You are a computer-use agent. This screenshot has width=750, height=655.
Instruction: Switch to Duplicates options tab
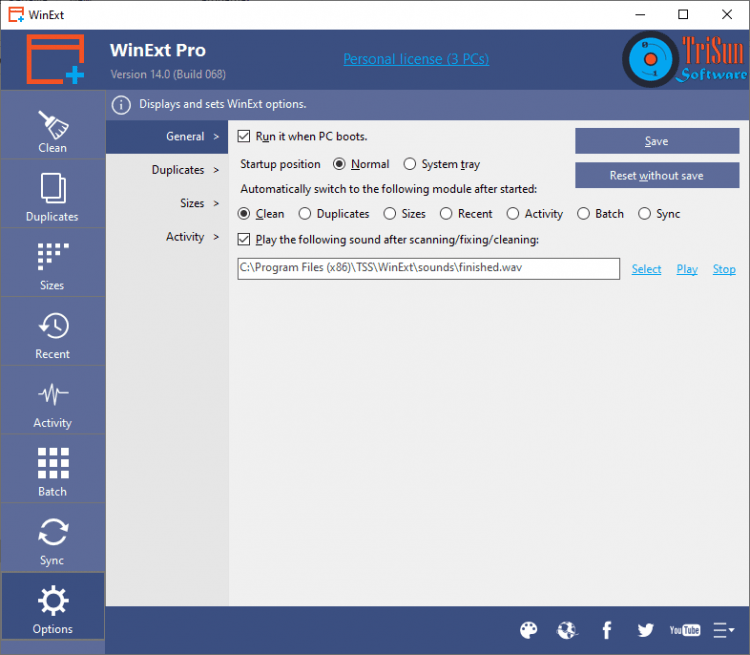point(167,170)
